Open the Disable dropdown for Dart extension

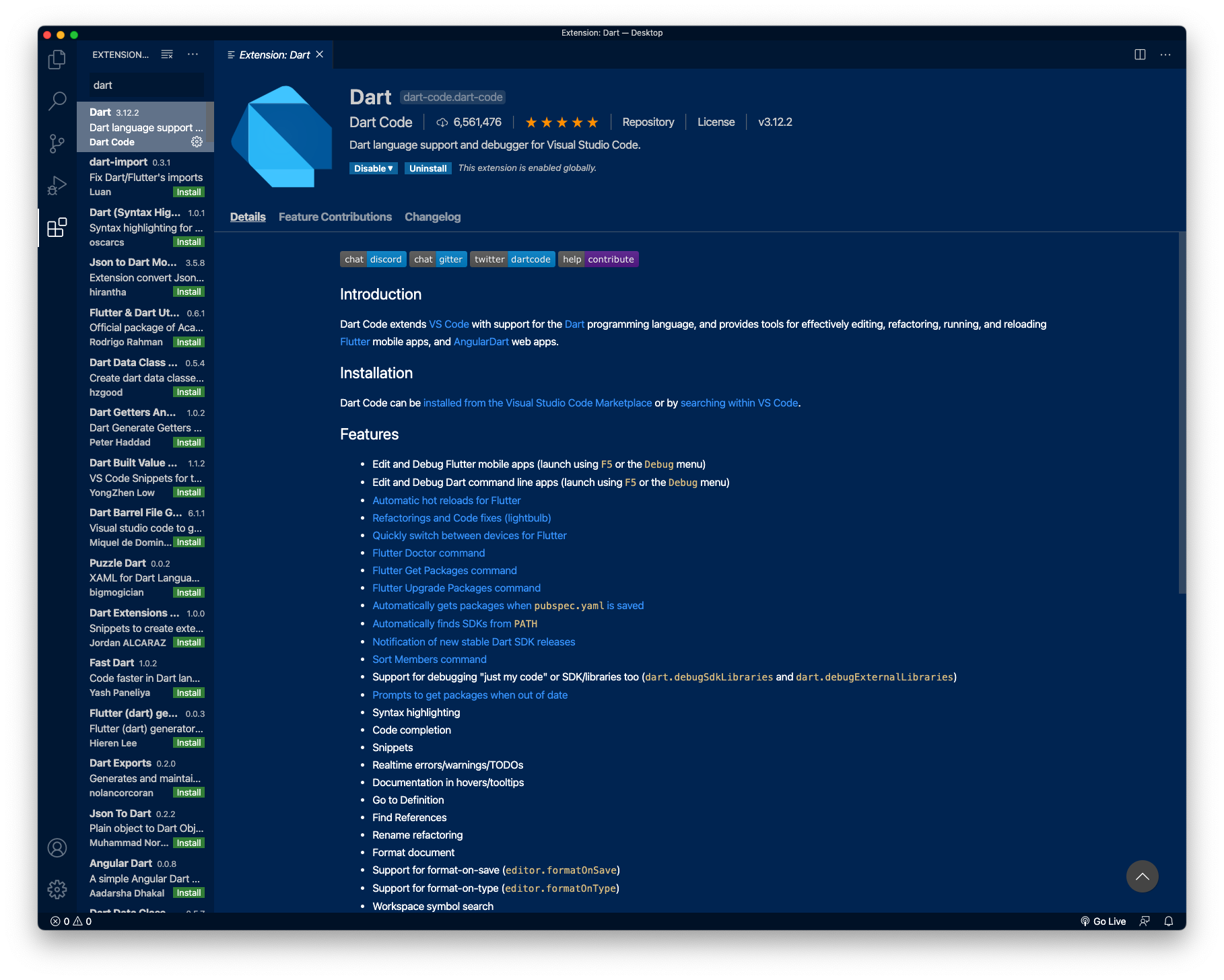pos(374,168)
